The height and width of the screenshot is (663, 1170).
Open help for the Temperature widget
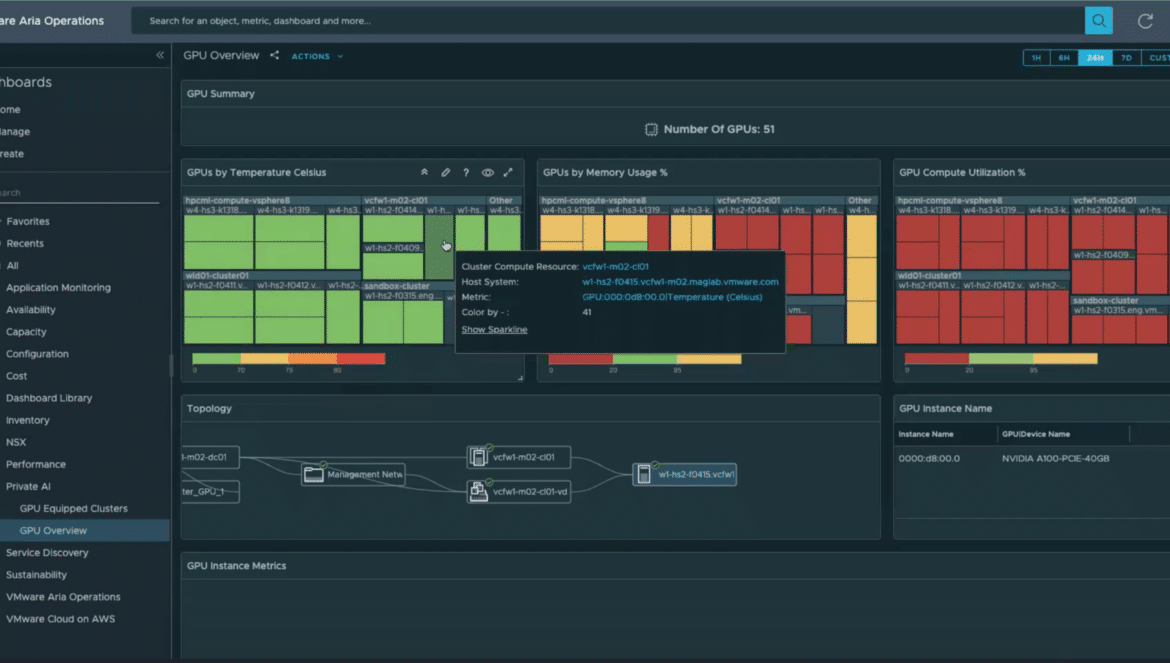tap(466, 172)
